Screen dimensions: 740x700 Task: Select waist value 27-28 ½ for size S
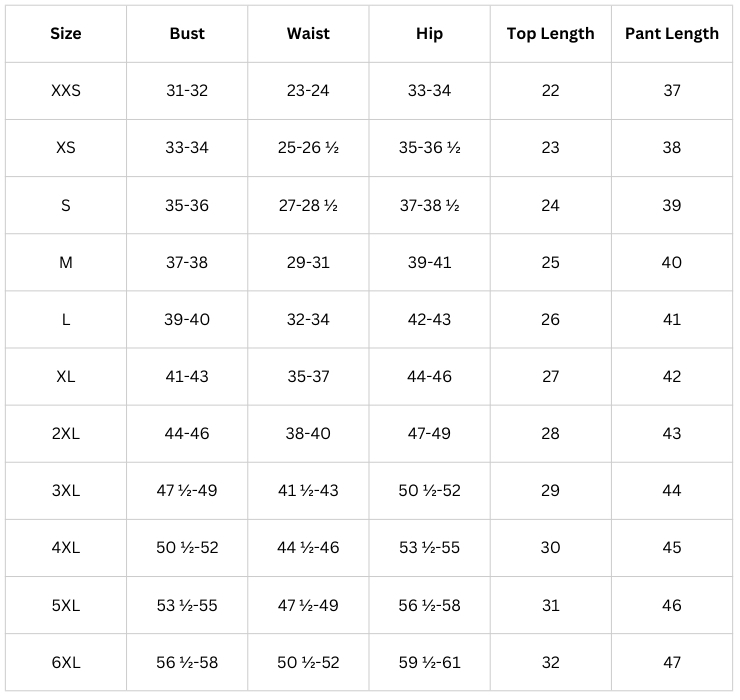[308, 206]
